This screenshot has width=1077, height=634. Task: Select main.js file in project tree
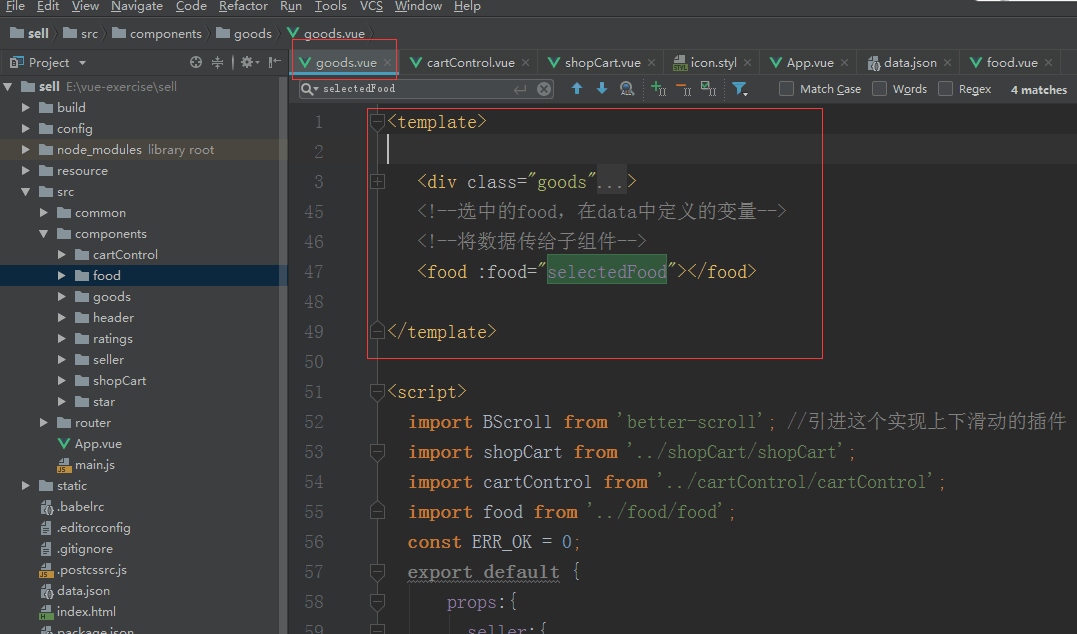coord(86,465)
